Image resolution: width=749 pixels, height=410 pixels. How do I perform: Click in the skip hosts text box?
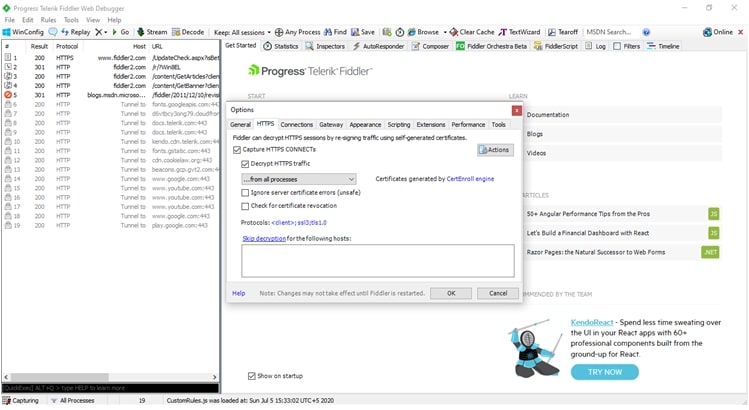(378, 261)
